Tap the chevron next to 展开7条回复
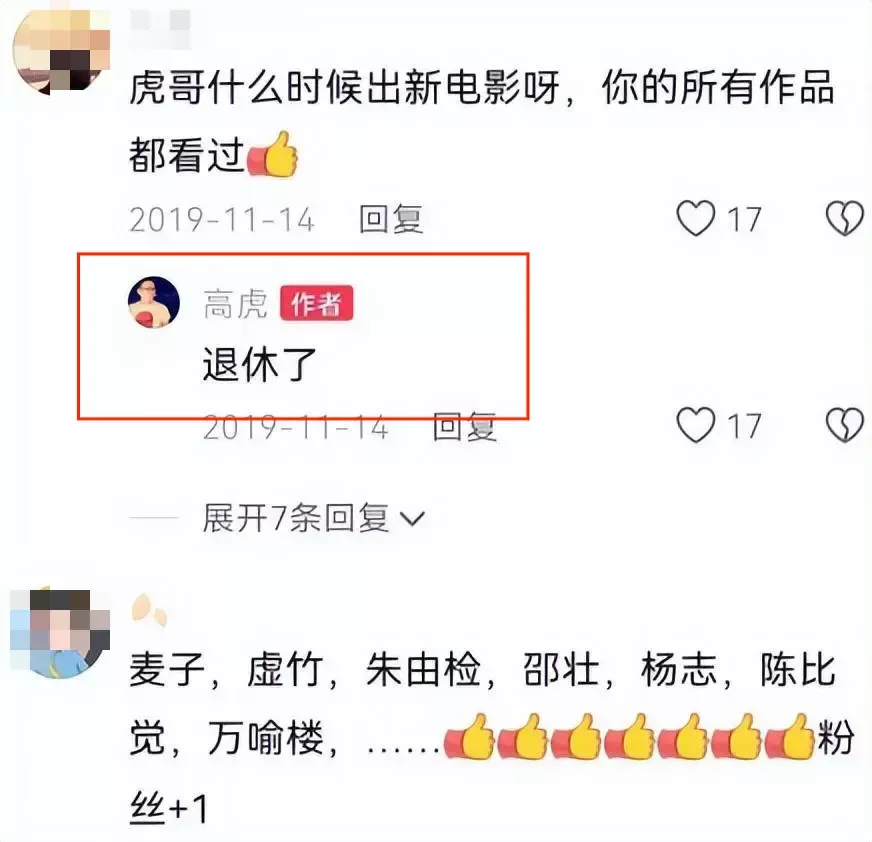Screen dimensions: 872x842 click(413, 519)
